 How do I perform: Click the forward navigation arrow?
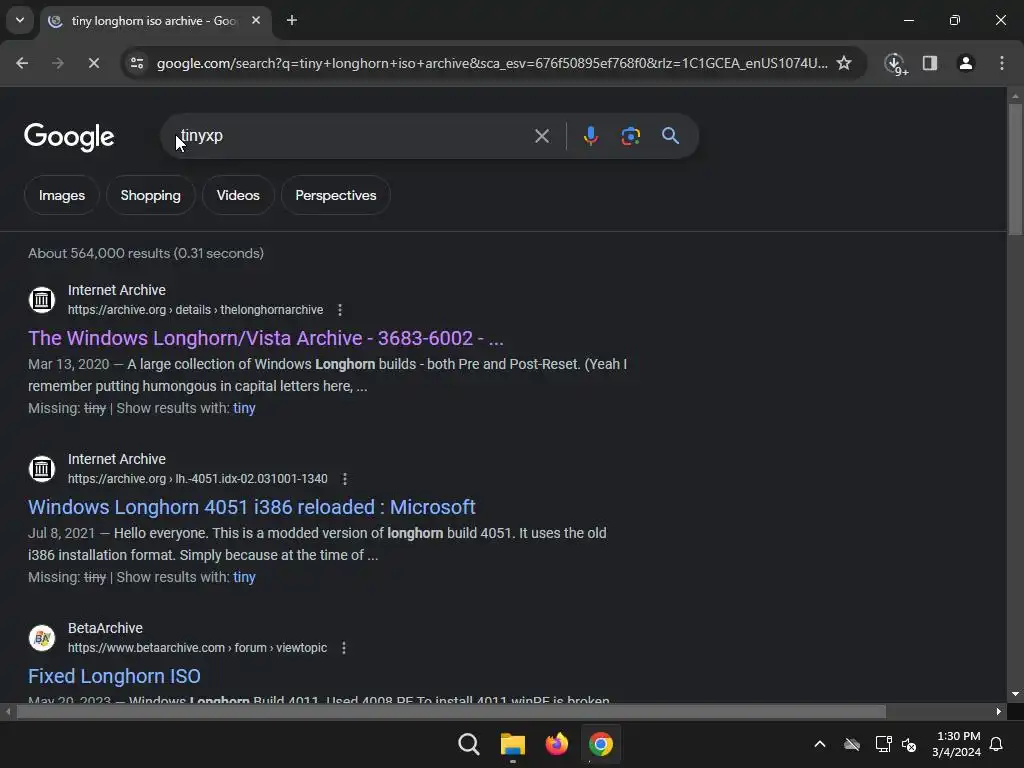pyautogui.click(x=57, y=63)
